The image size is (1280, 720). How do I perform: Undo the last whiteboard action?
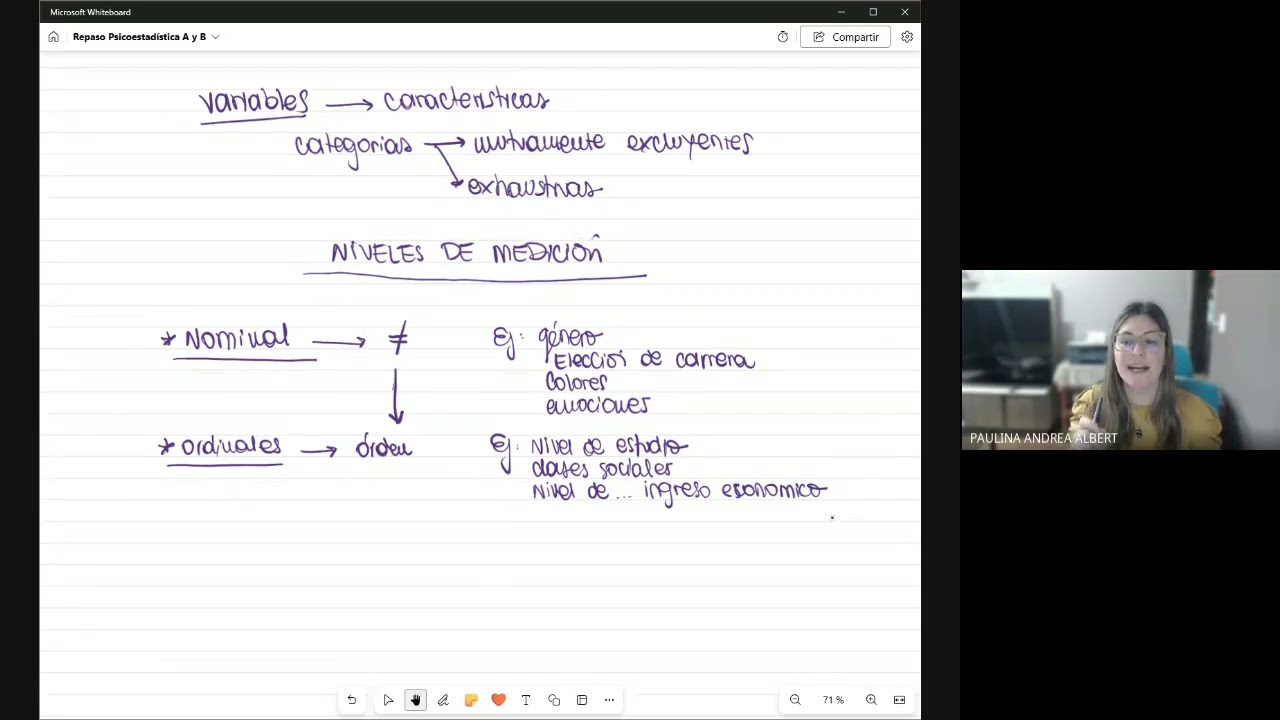351,700
